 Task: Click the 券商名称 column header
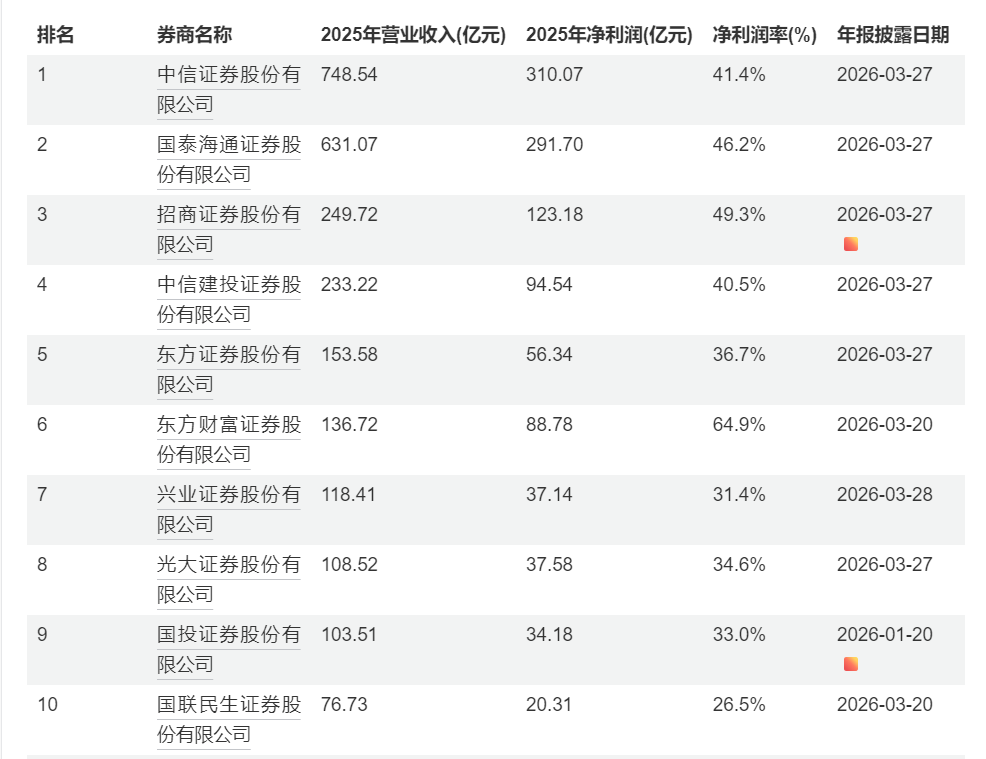[x=194, y=35]
